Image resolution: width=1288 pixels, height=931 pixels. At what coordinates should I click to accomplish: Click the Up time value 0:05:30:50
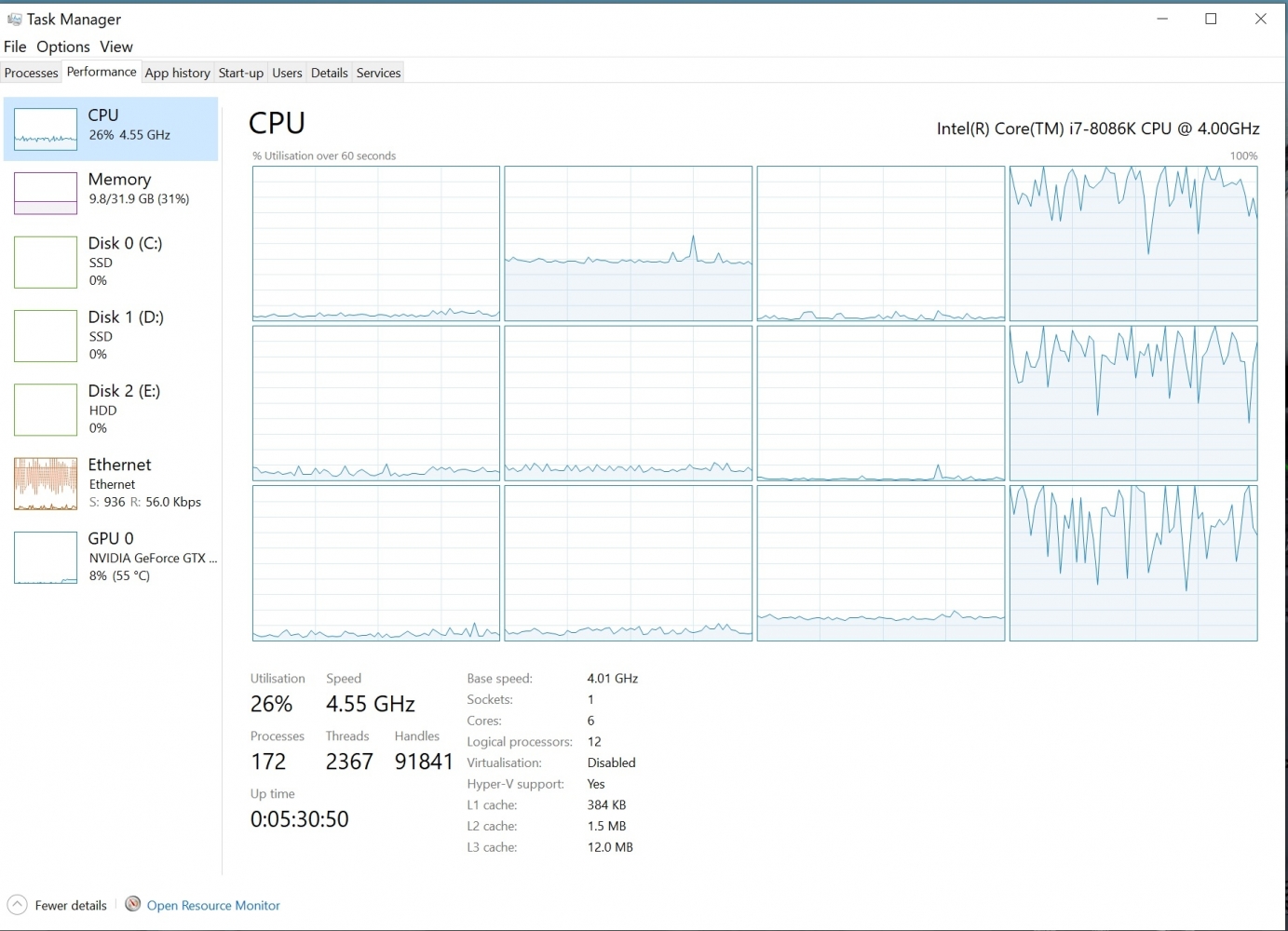299,819
